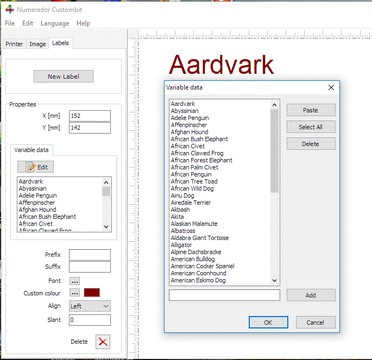Switch to the Printer tab
The height and width of the screenshot is (360, 372).
click(14, 44)
